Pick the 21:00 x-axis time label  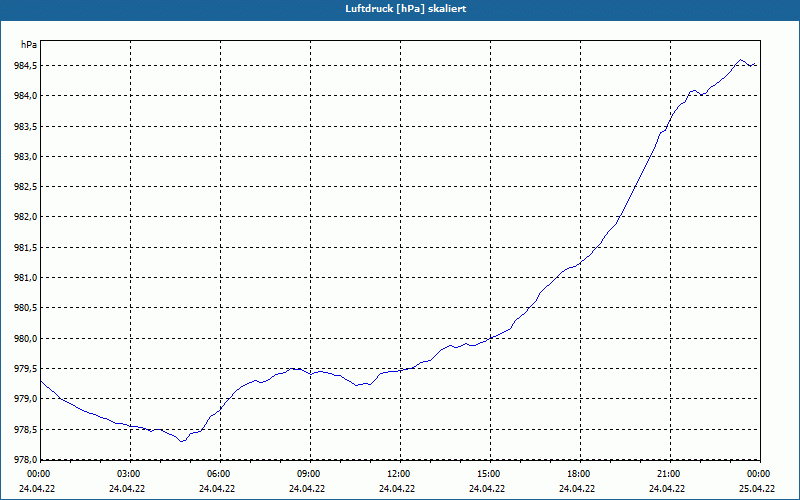click(x=670, y=474)
